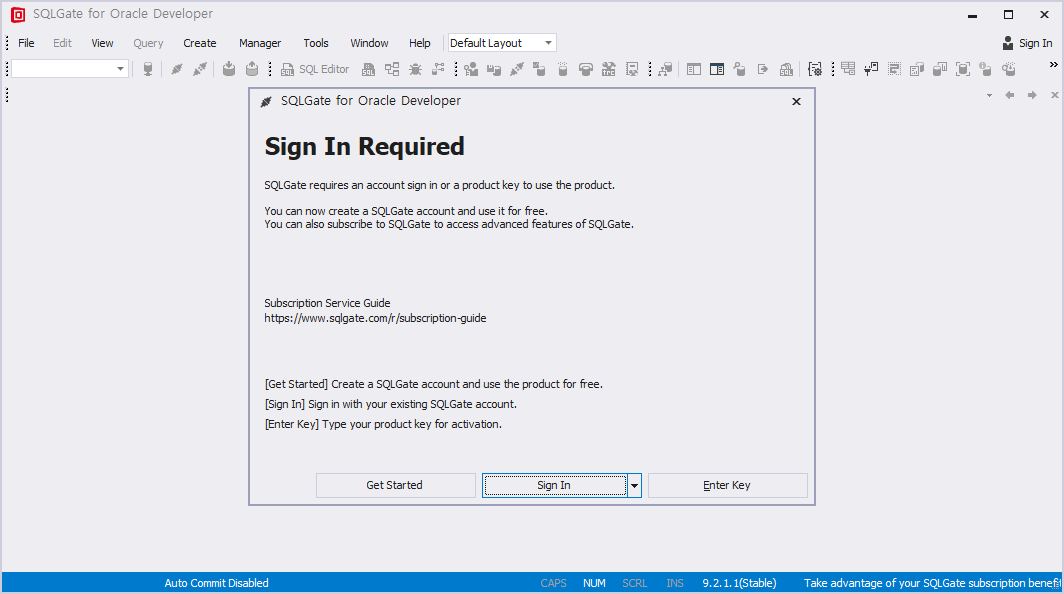This screenshot has width=1064, height=594.
Task: Click the SCRL indicator in status bar
Action: pos(634,583)
